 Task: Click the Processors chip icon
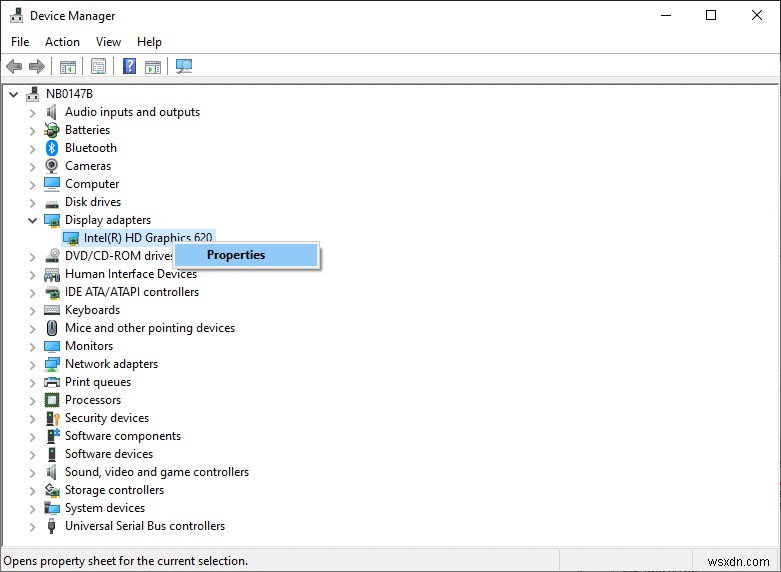coord(52,400)
